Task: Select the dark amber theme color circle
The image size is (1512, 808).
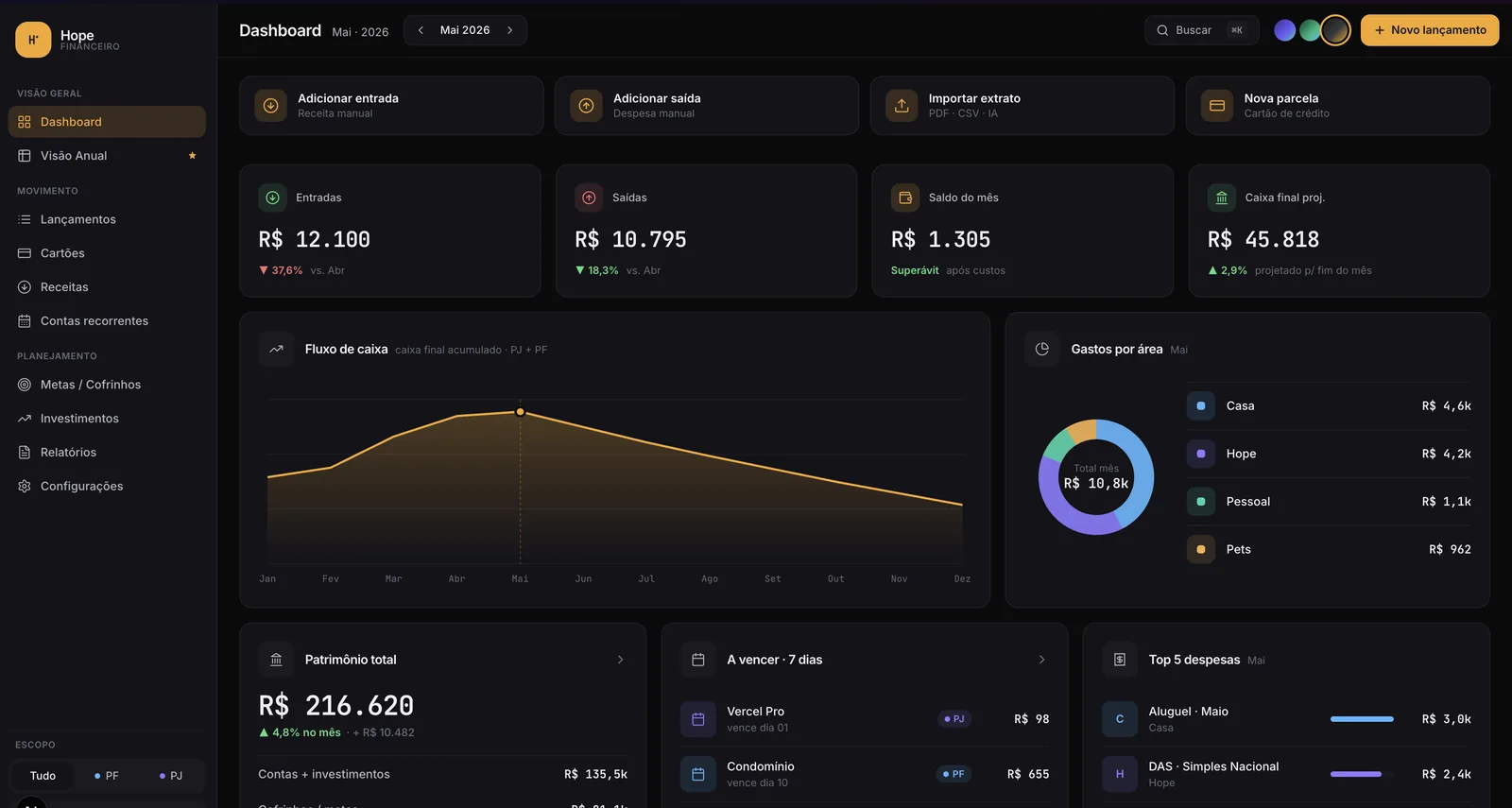Action: [1335, 31]
